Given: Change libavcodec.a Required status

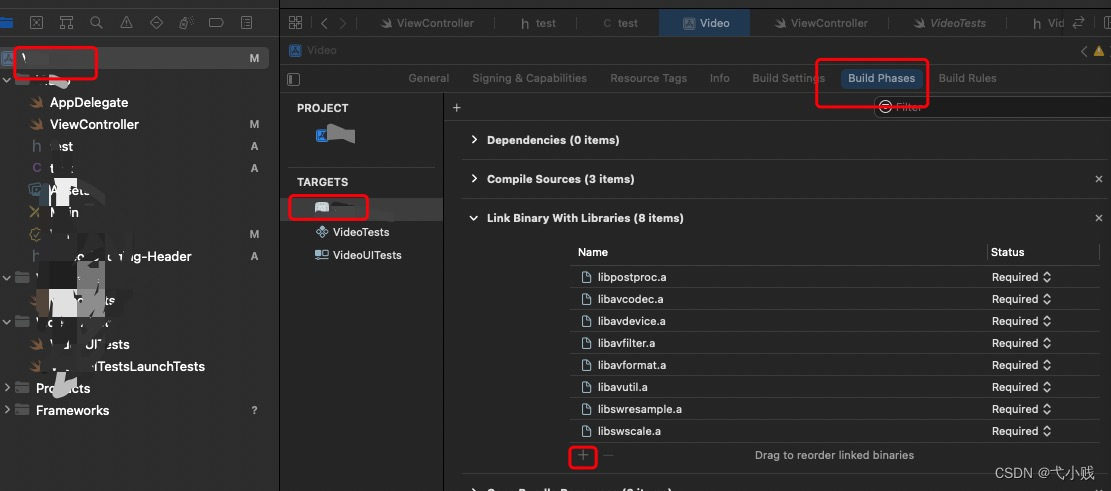Looking at the screenshot, I should [1021, 299].
